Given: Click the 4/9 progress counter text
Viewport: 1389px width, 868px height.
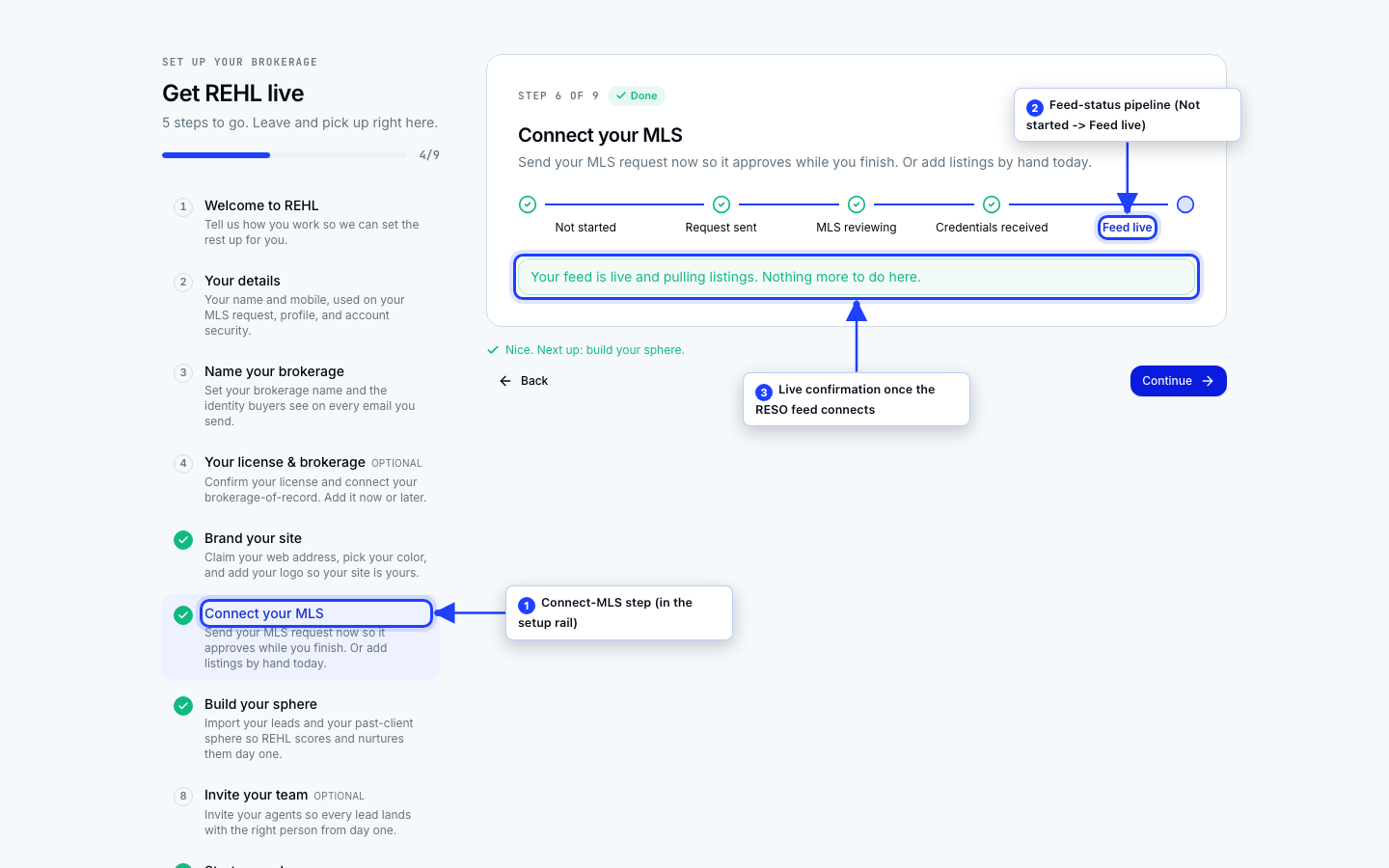Looking at the screenshot, I should point(429,155).
